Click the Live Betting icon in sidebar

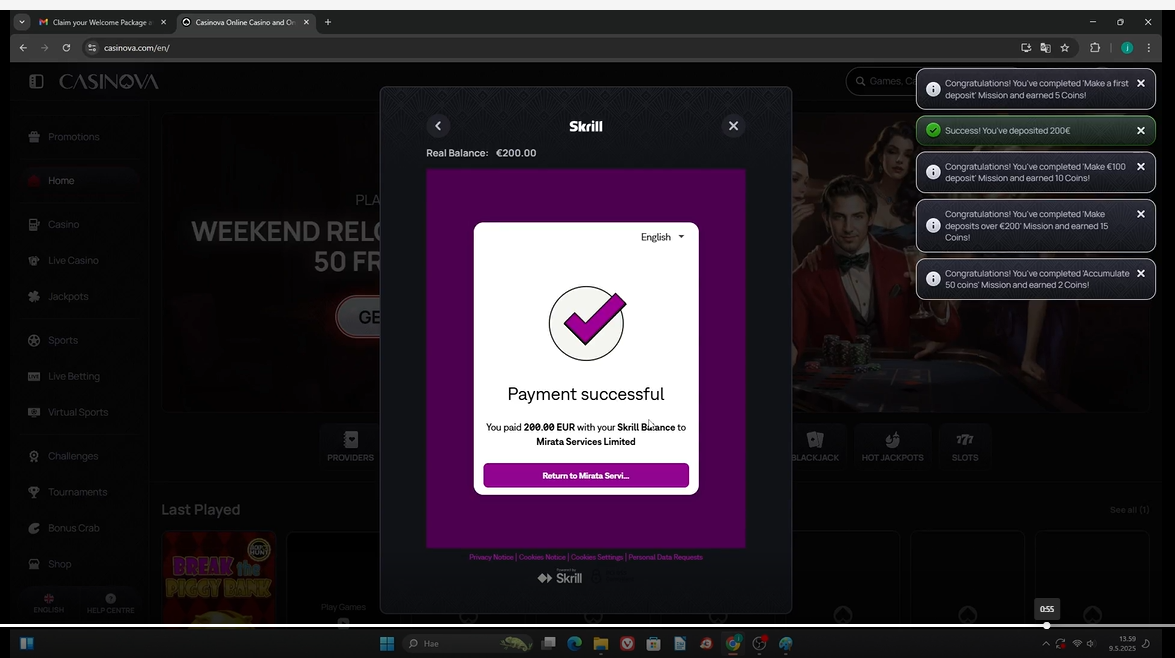click(34, 376)
